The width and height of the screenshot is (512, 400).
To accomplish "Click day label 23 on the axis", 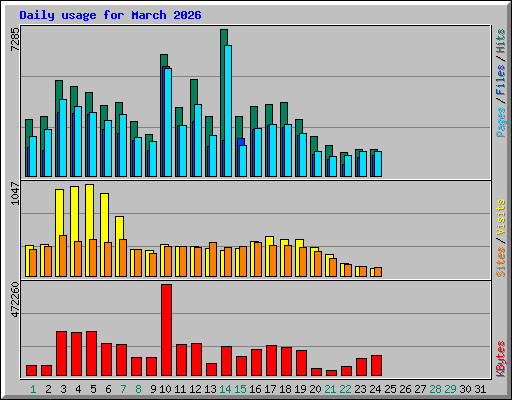I will pyautogui.click(x=360, y=389).
